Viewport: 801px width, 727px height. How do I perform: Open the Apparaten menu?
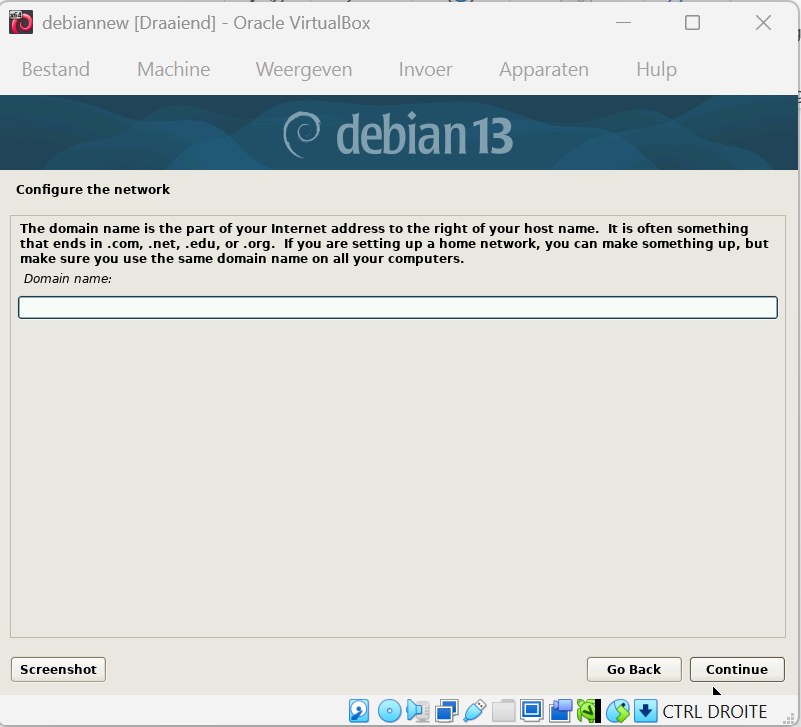pos(544,69)
